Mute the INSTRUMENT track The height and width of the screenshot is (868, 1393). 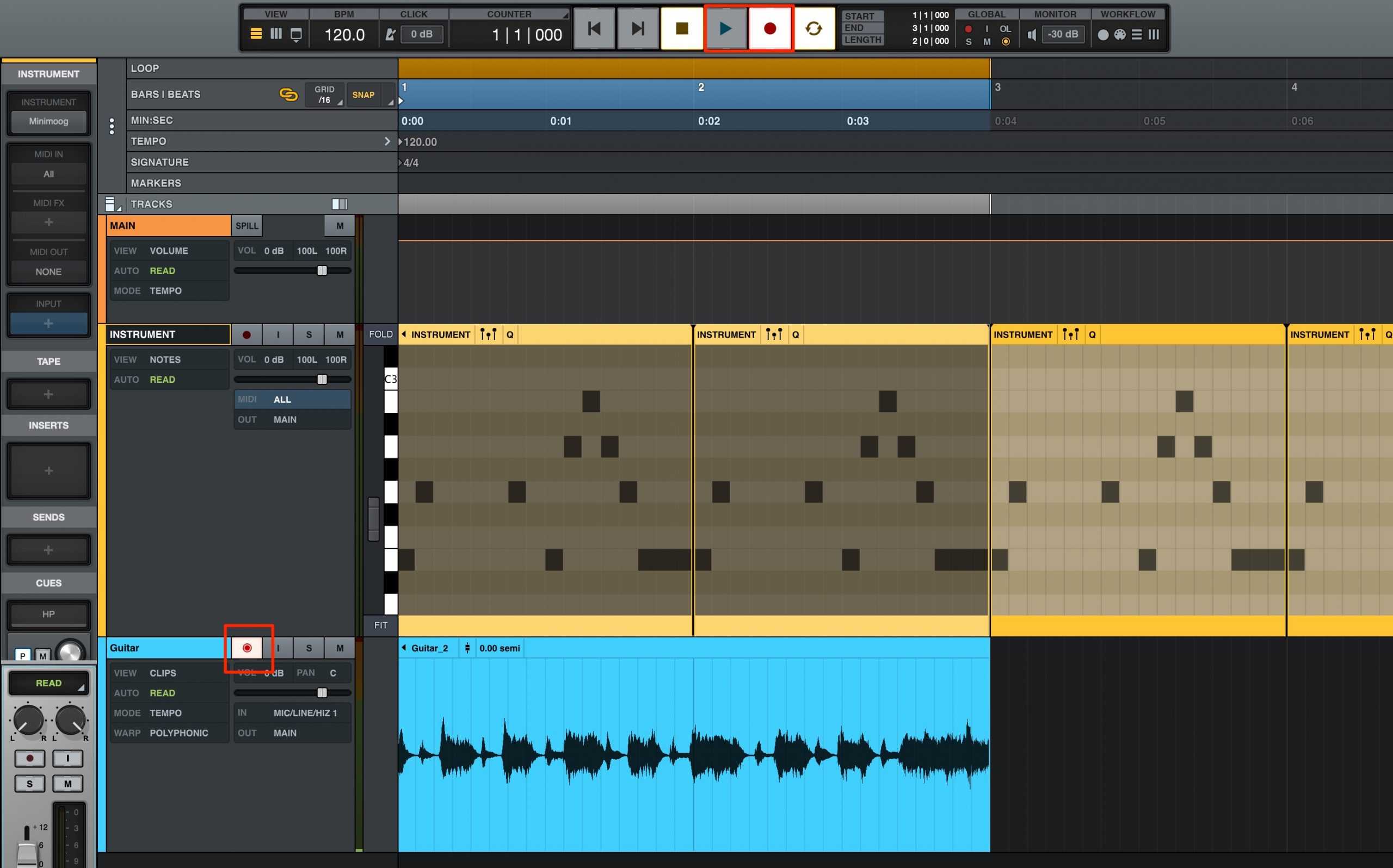(x=340, y=334)
